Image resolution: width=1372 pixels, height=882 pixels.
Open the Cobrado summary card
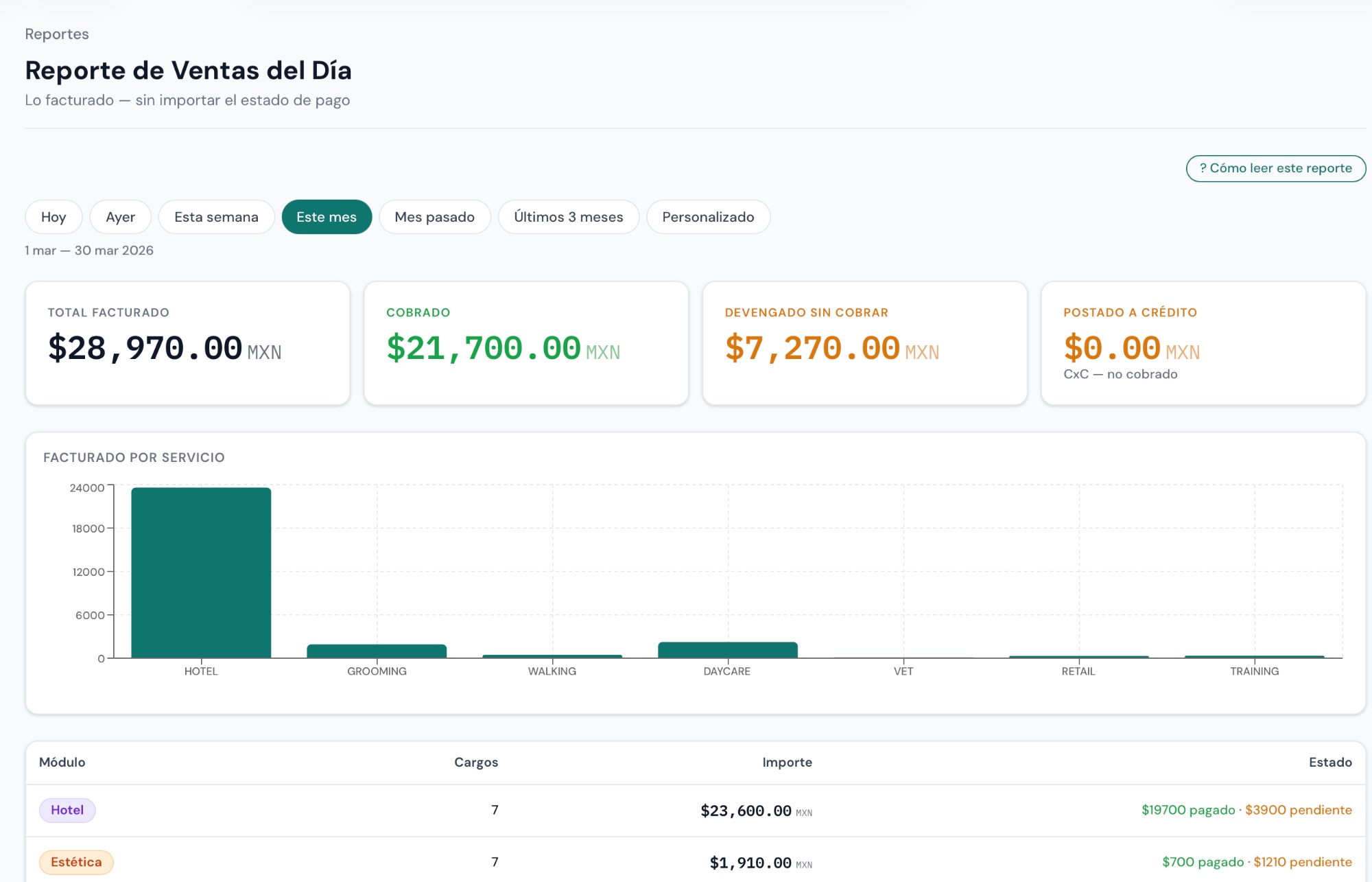(526, 343)
